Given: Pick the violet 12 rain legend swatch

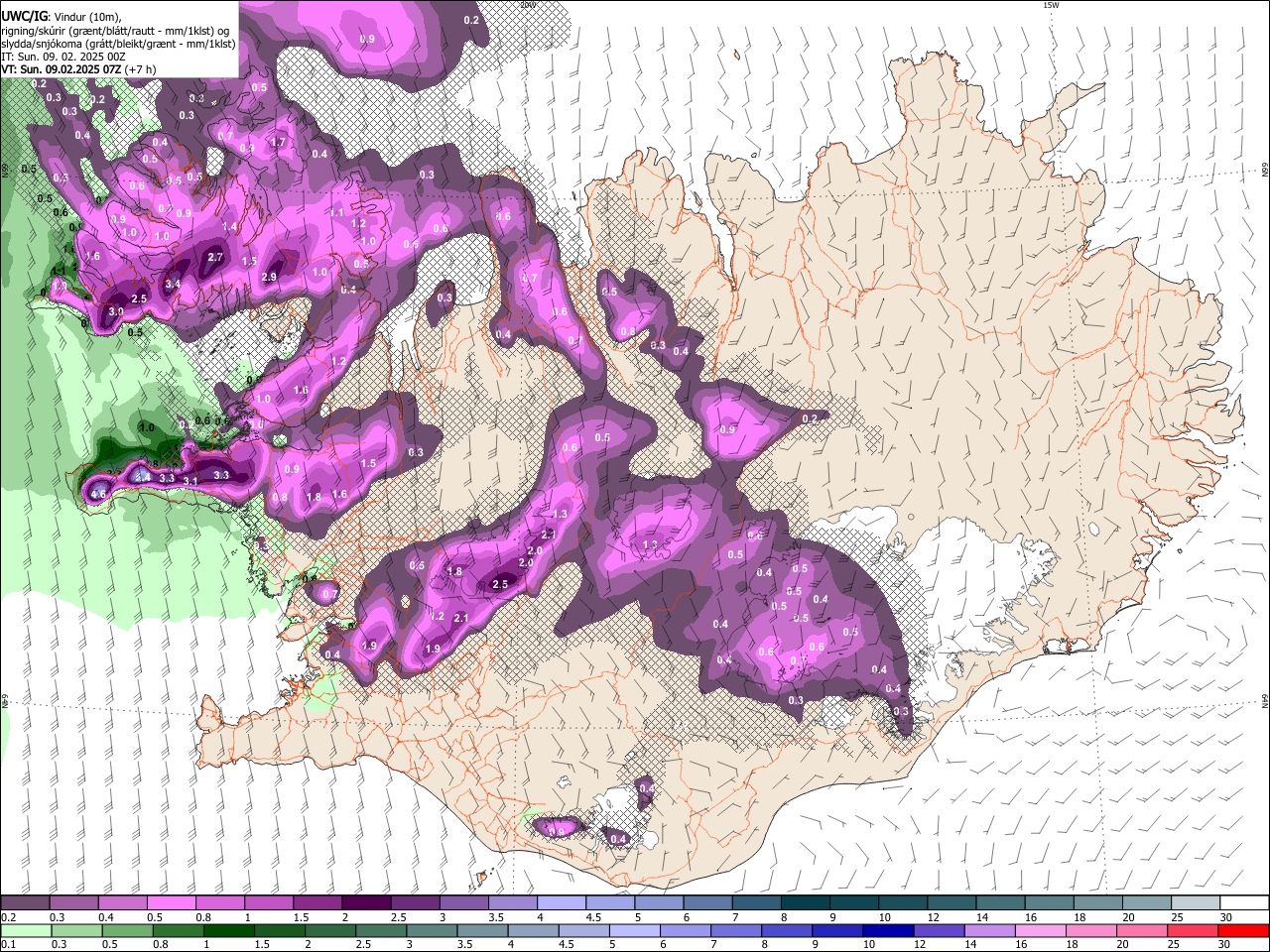Looking at the screenshot, I should [x=939, y=930].
